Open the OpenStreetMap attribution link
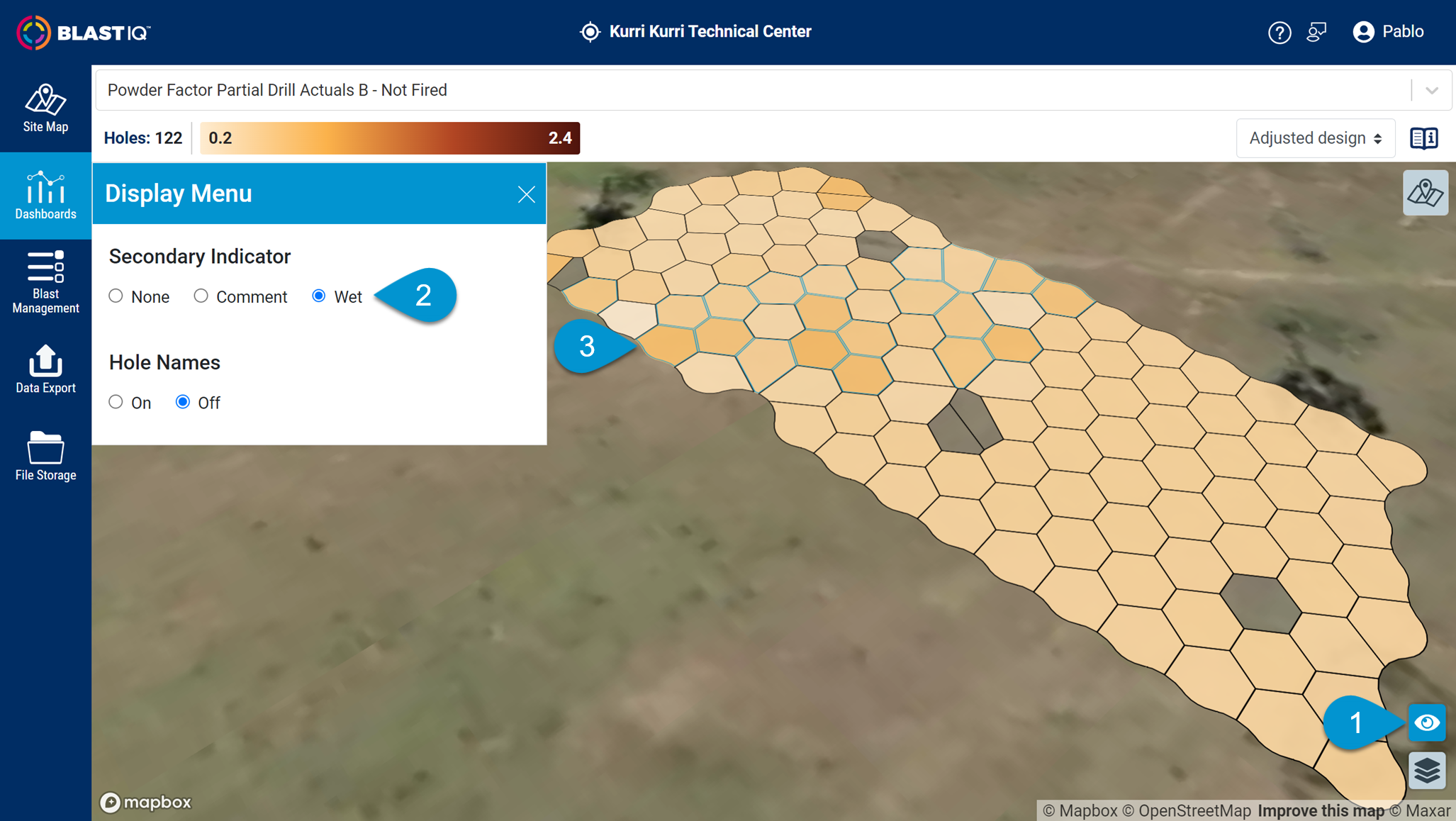The width and height of the screenshot is (1456, 821). click(1187, 810)
